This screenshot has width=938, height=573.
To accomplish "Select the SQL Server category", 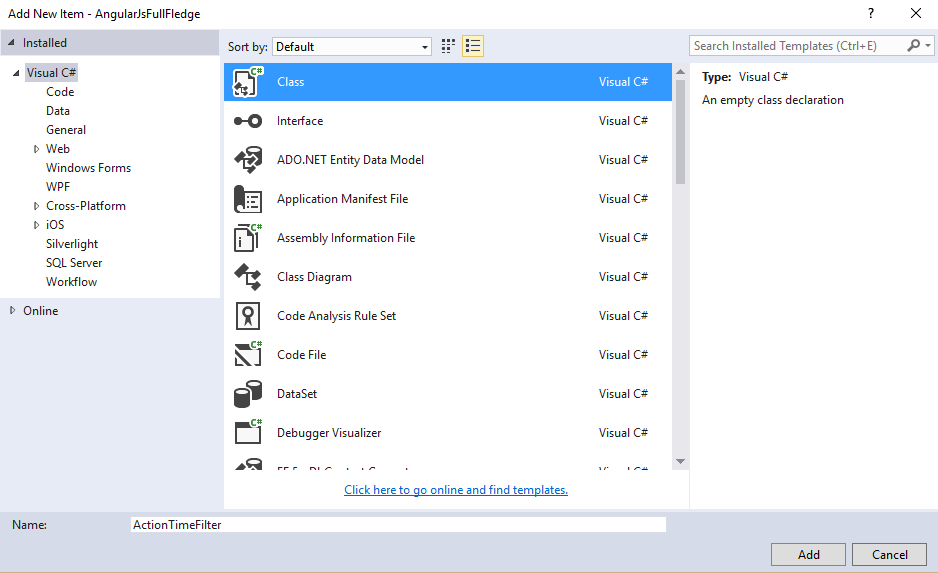I will (x=74, y=263).
